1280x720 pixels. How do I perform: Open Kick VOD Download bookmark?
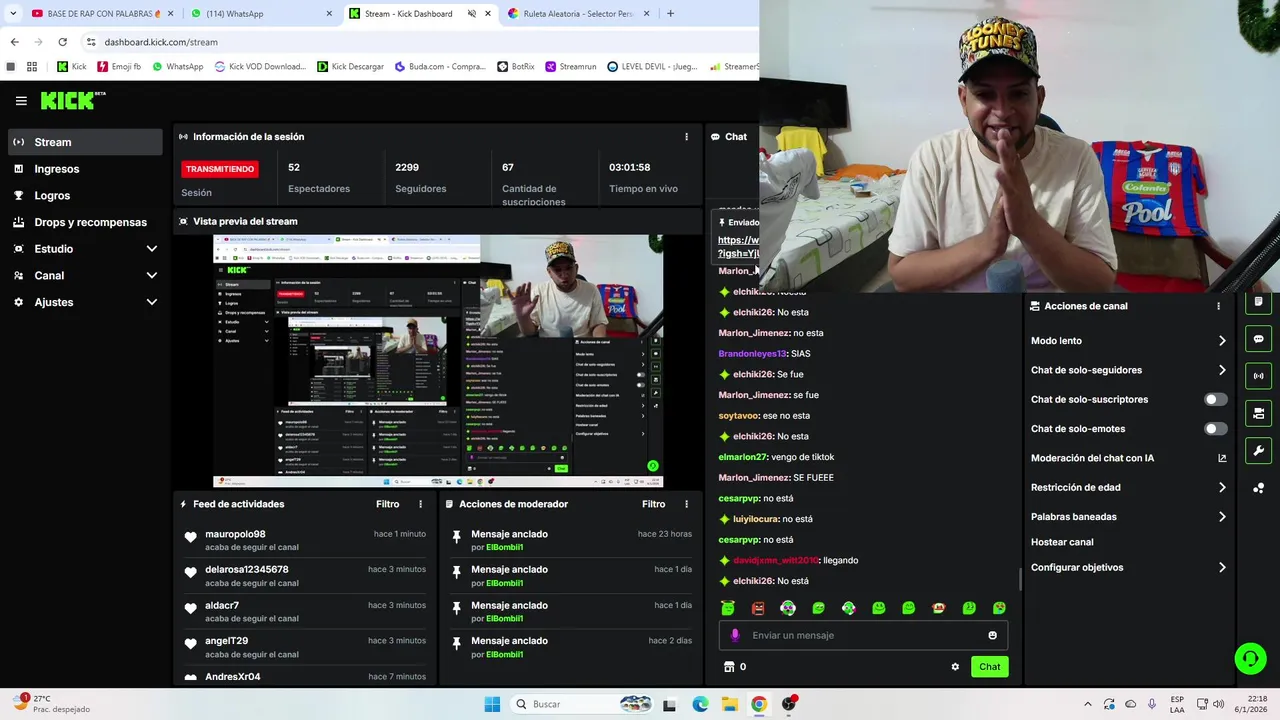(x=259, y=67)
